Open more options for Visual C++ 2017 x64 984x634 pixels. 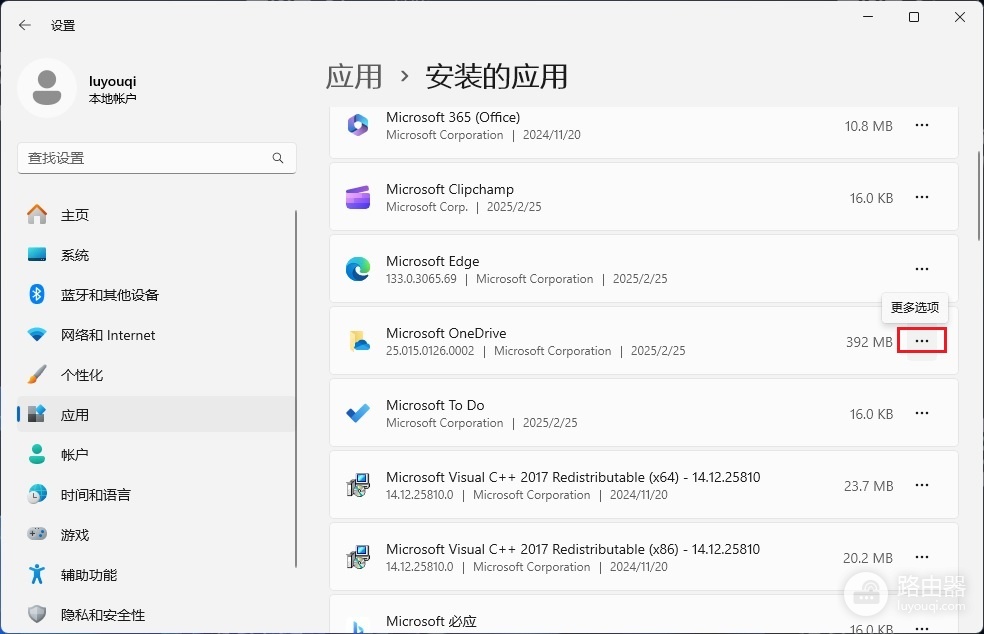point(922,485)
